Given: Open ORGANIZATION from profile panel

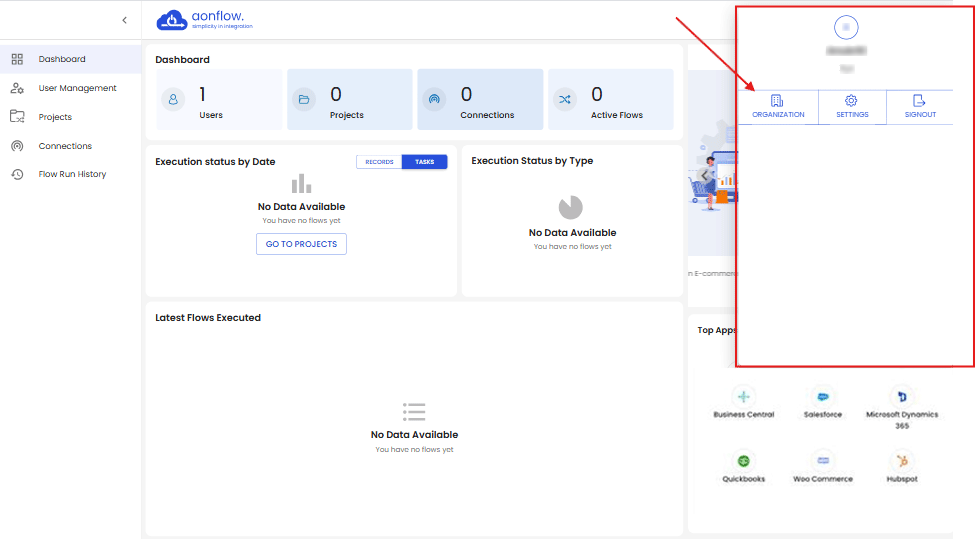Looking at the screenshot, I should [778, 107].
